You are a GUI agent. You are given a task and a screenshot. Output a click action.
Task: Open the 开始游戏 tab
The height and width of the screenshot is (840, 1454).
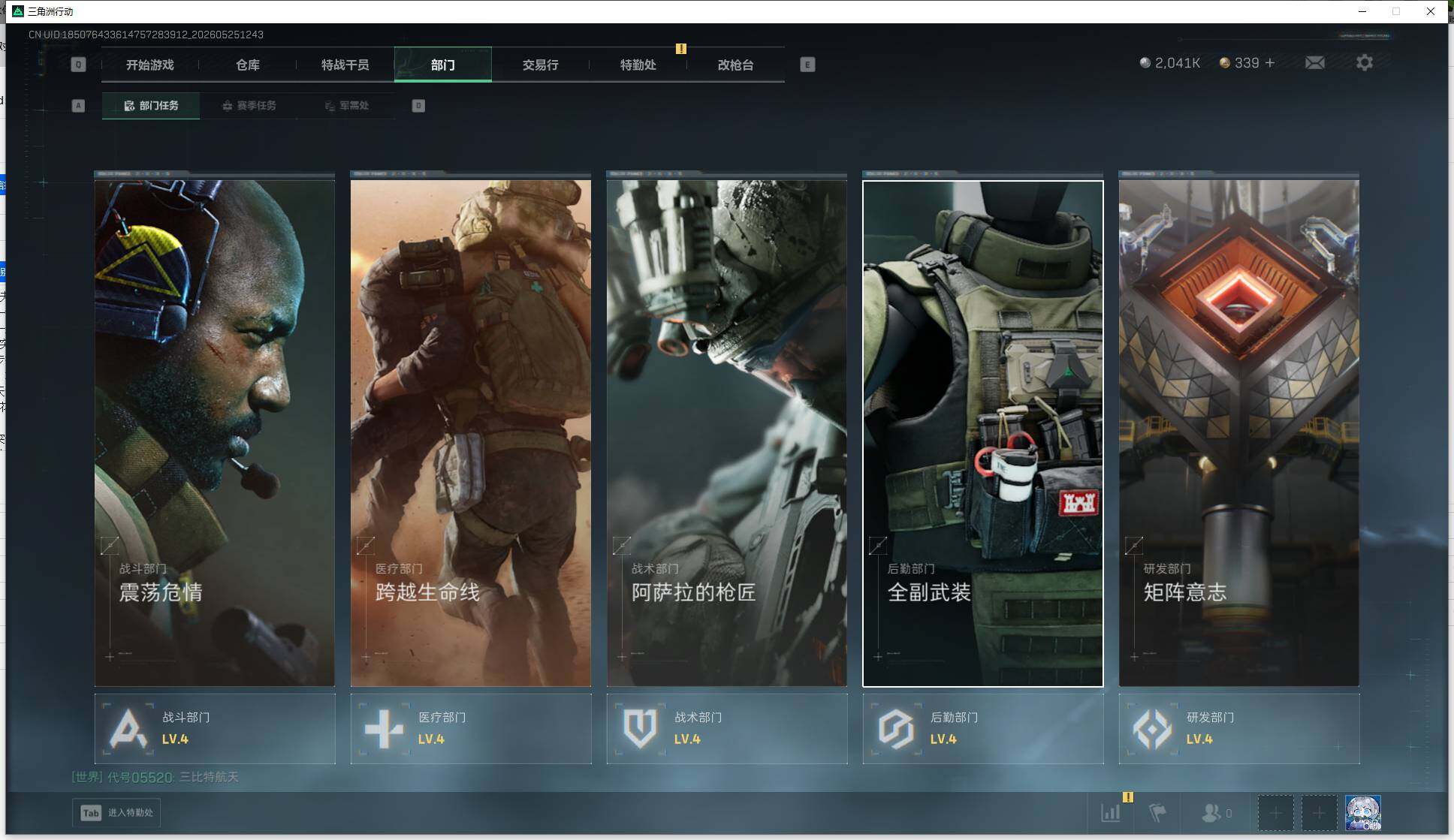[149, 65]
